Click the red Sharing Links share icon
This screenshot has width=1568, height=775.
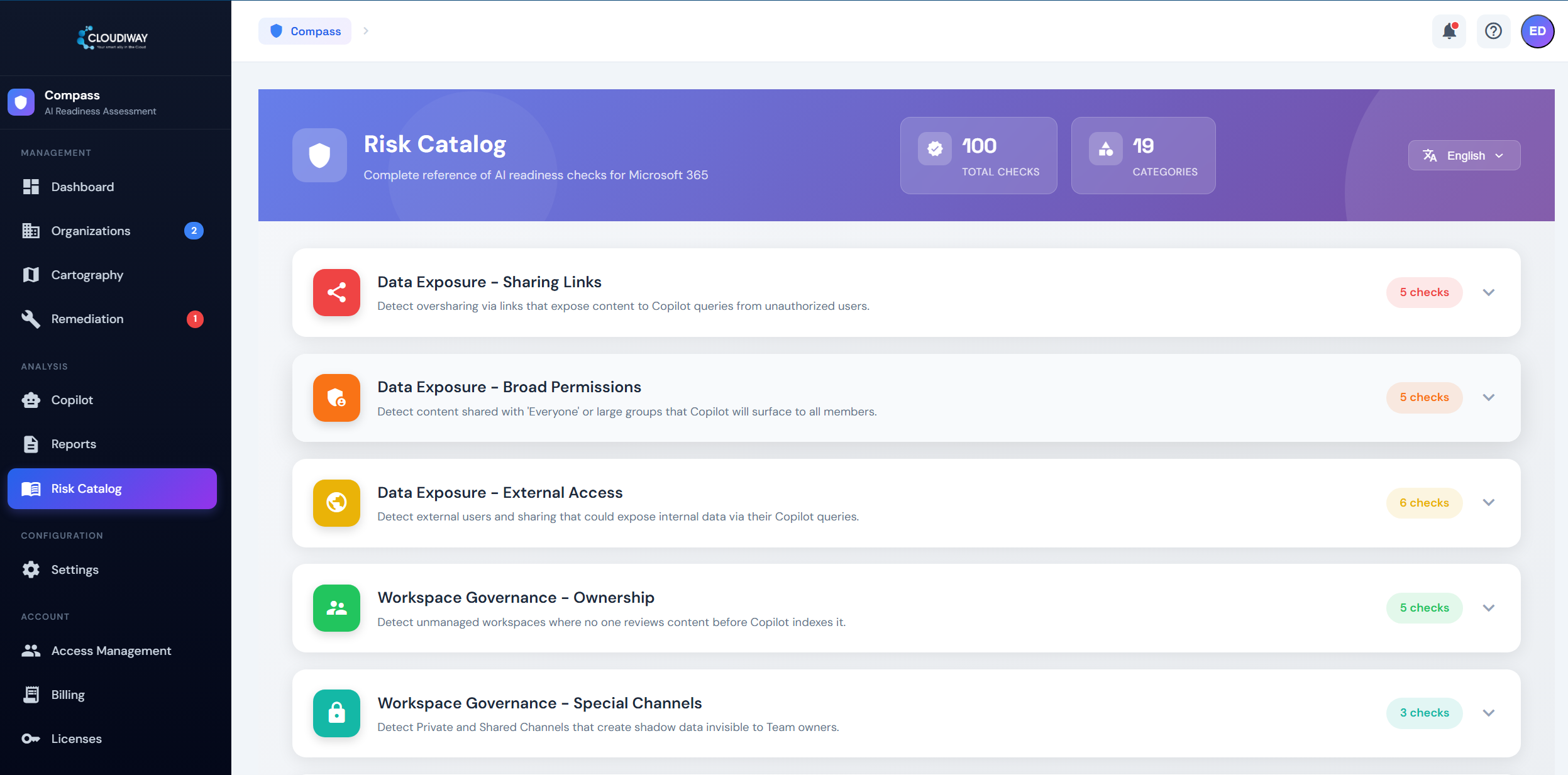336,292
